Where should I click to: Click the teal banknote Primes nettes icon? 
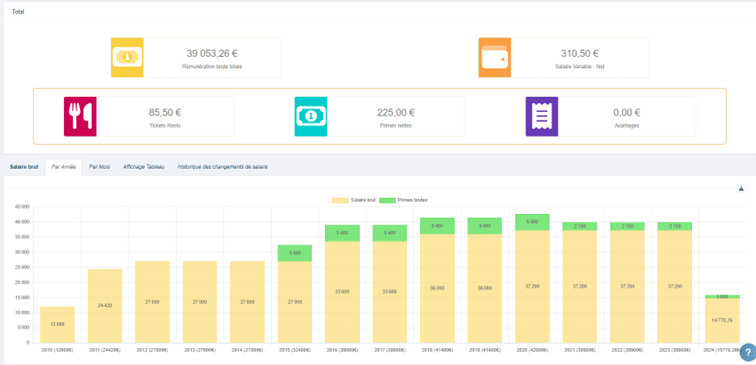[311, 116]
